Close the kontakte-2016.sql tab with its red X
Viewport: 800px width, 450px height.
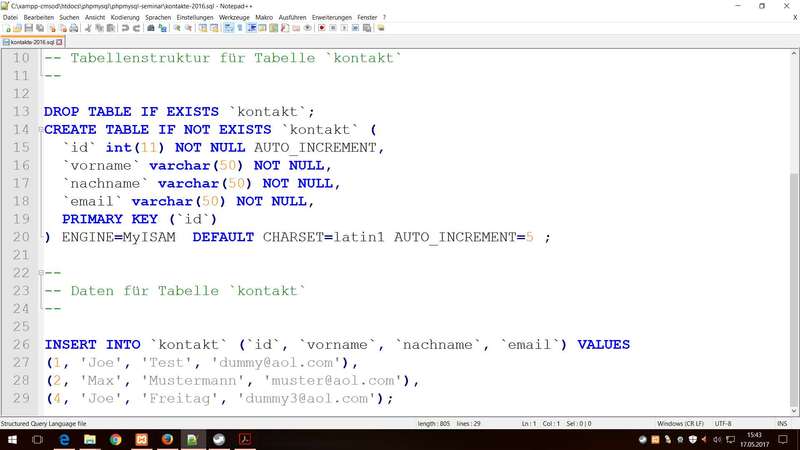click(x=59, y=42)
